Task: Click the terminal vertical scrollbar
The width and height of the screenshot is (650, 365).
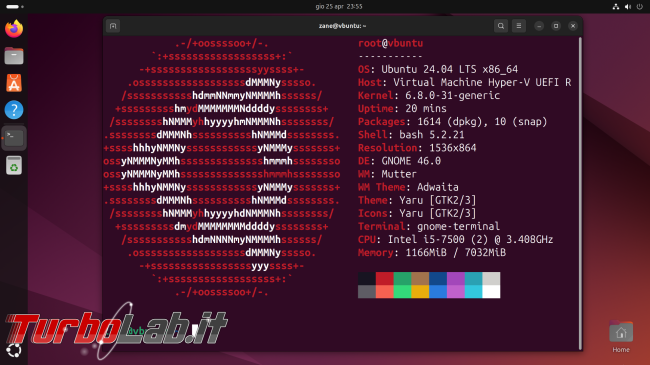Action: 580,193
